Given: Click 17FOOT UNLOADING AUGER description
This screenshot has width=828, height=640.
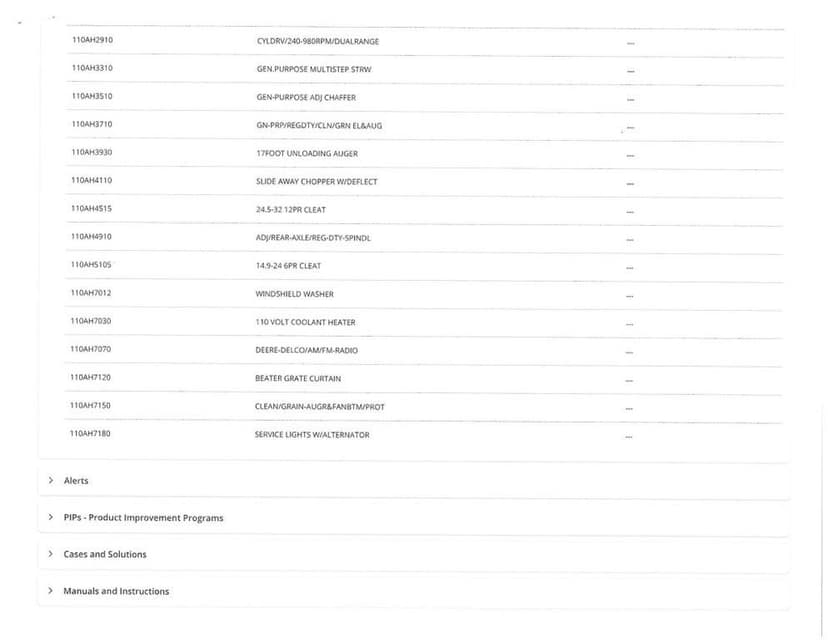Looking at the screenshot, I should [307, 154].
